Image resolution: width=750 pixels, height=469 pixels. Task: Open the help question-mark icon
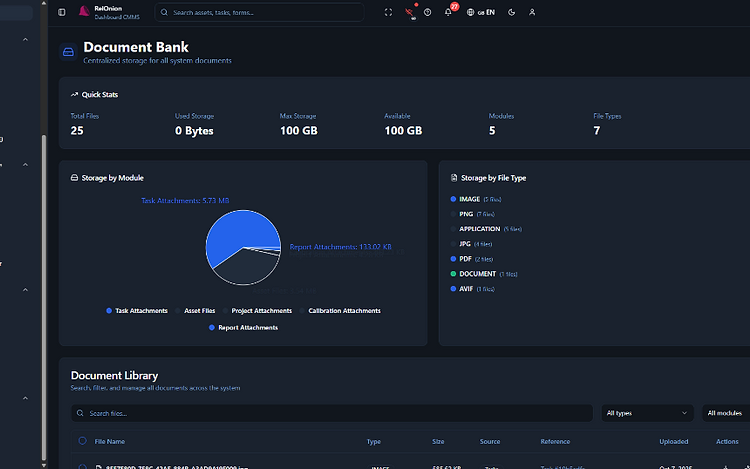(x=428, y=12)
